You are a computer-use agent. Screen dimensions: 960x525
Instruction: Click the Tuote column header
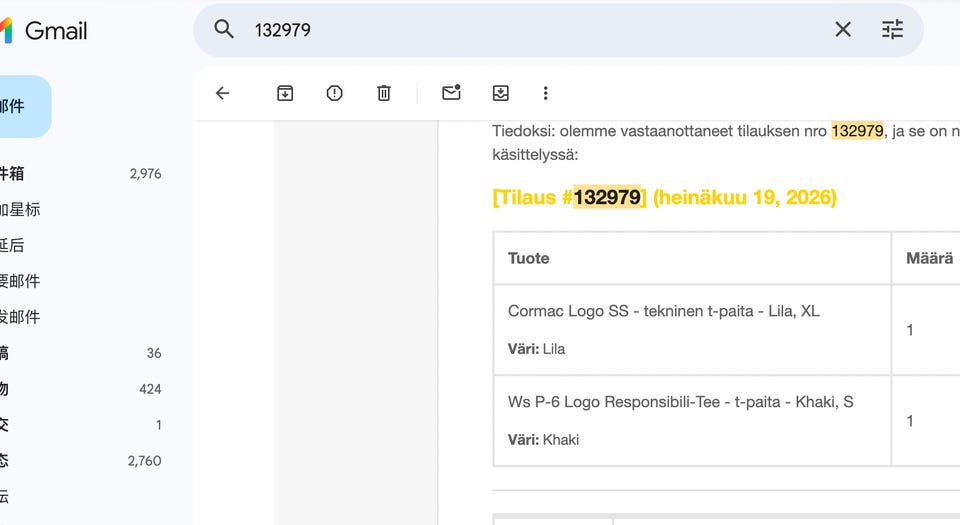pyautogui.click(x=528, y=258)
